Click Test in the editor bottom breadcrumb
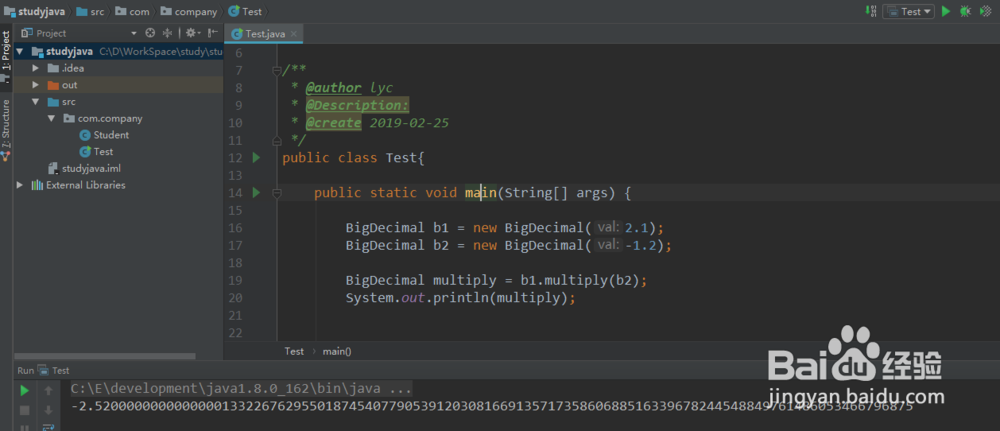Screen dimensions: 1000x431 click(294, 351)
